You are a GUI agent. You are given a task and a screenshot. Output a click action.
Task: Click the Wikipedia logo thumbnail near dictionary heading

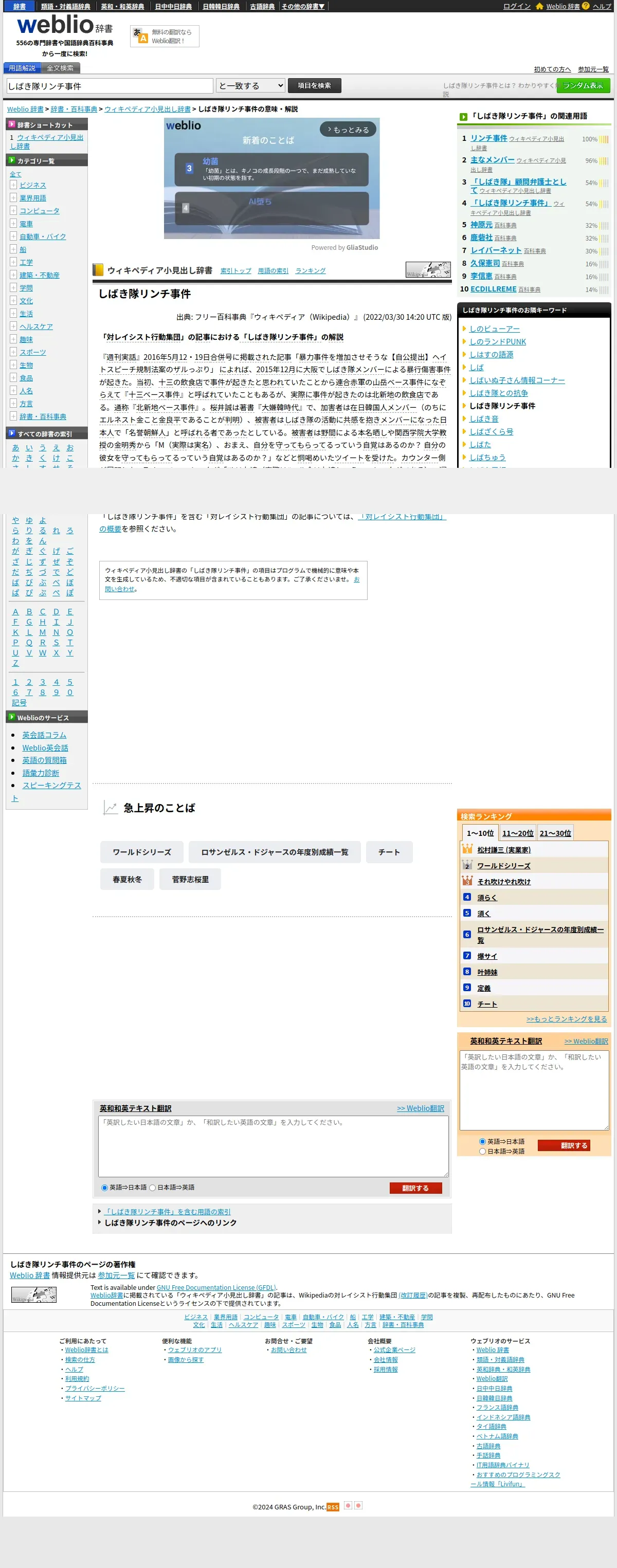pyautogui.click(x=428, y=270)
